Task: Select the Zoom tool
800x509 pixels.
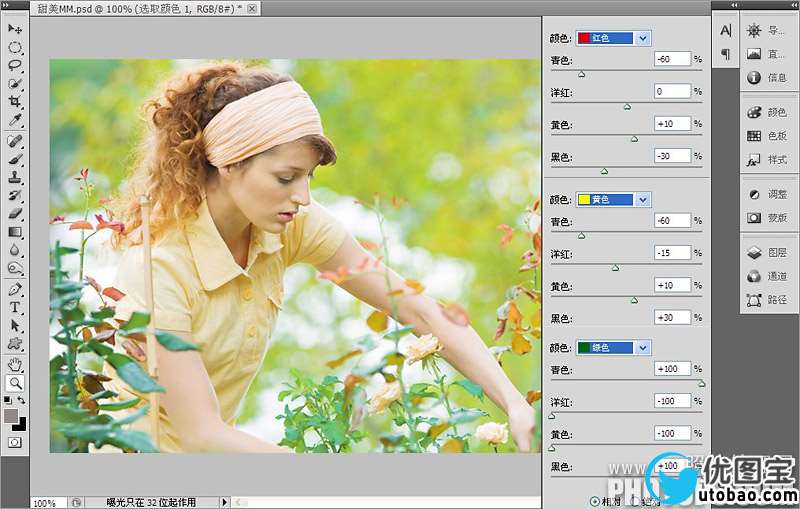Action: (15, 383)
